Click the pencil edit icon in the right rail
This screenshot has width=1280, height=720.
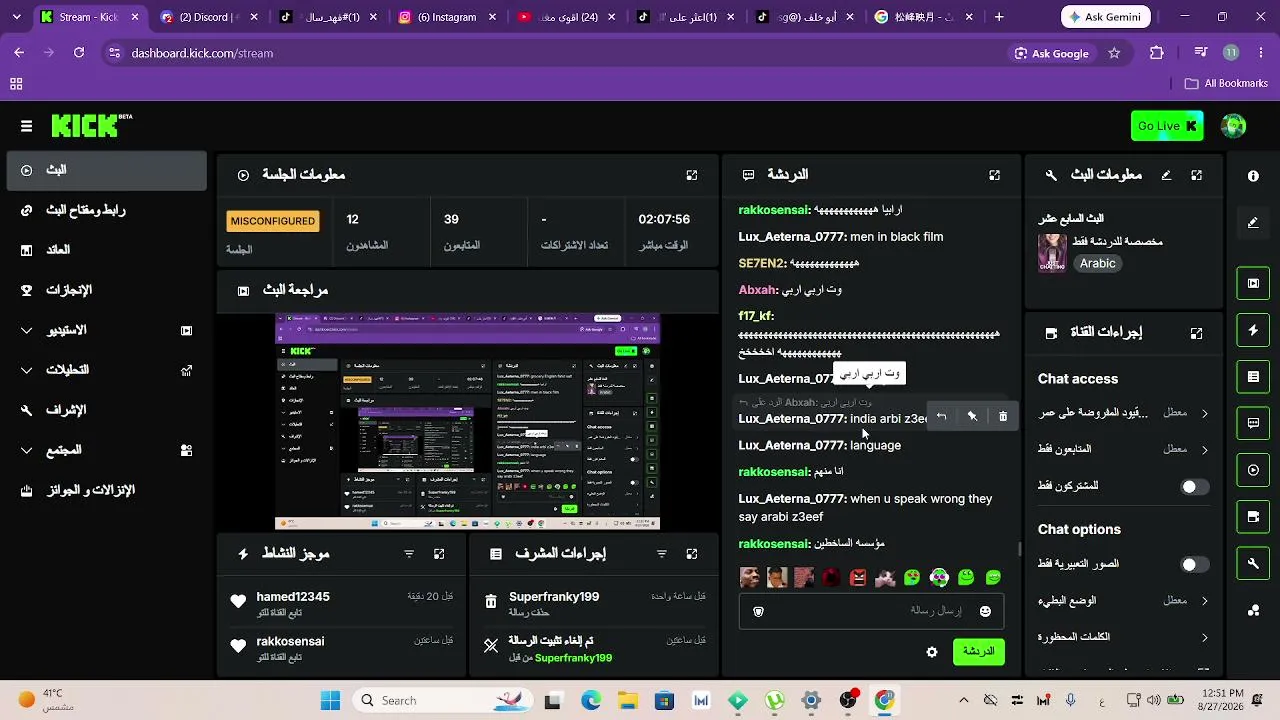pyautogui.click(x=1253, y=223)
